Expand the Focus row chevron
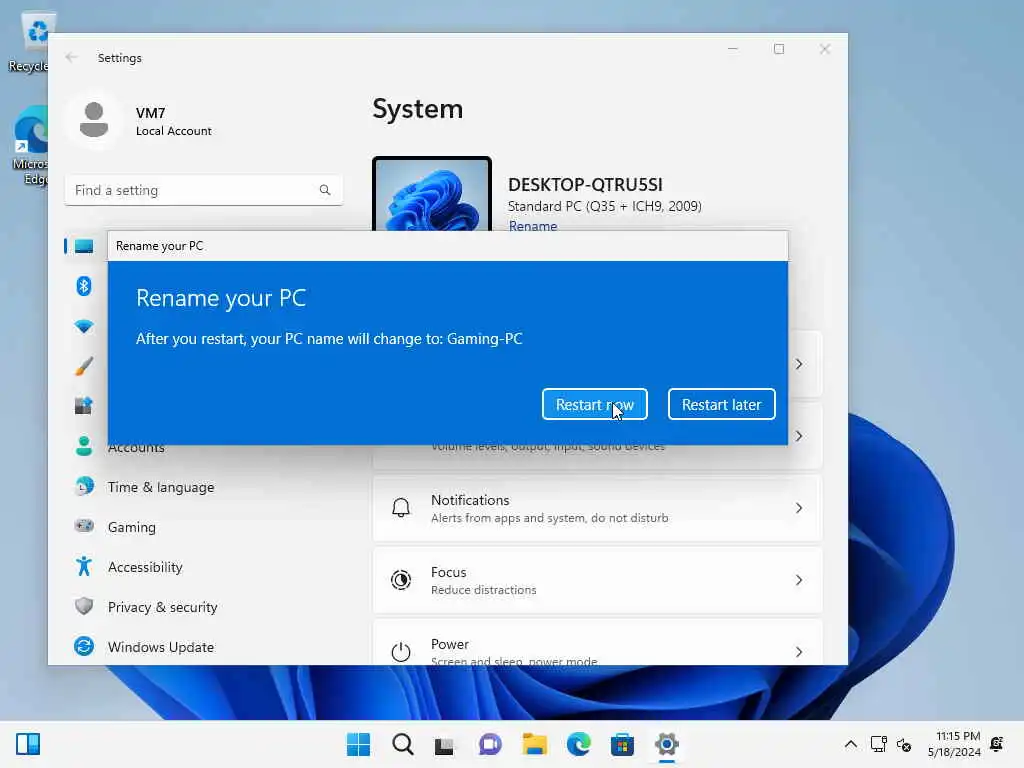Screen dimensions: 1024x768 tap(799, 580)
